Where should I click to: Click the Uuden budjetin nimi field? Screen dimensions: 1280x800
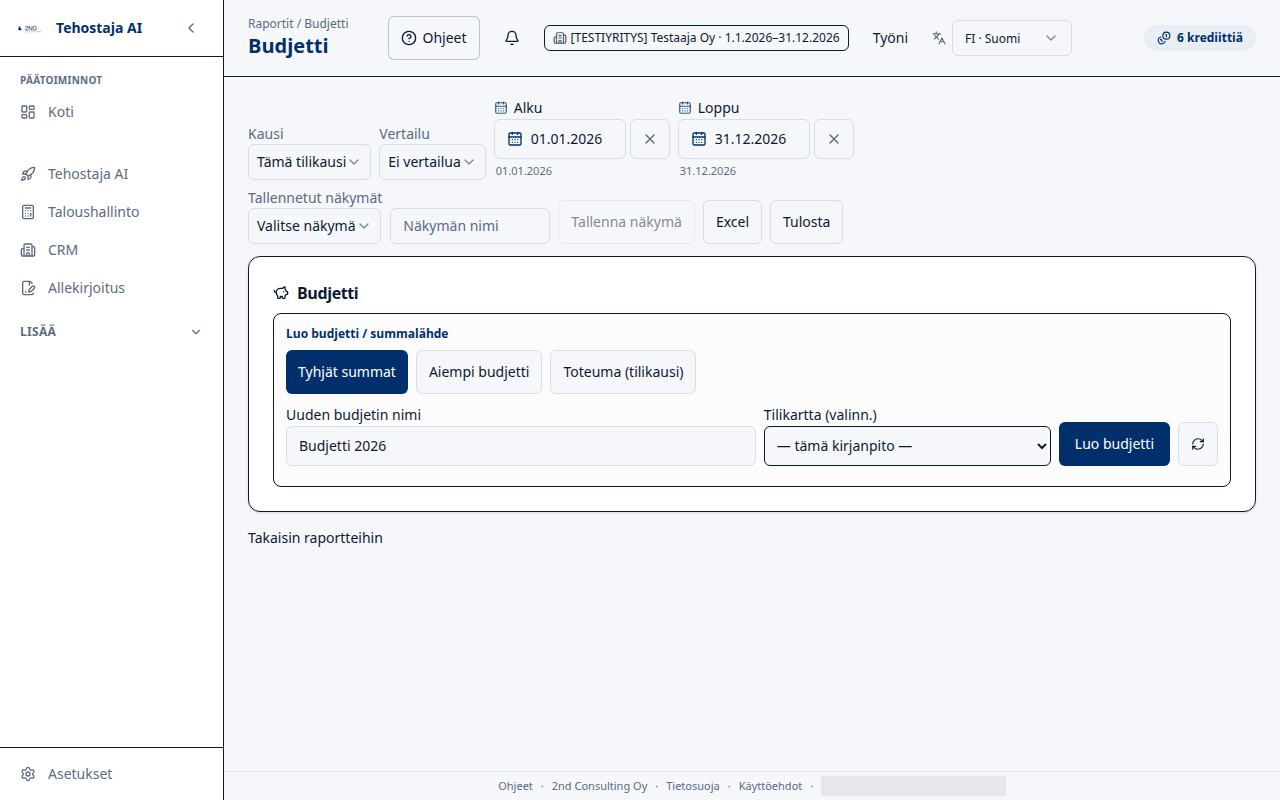point(521,446)
